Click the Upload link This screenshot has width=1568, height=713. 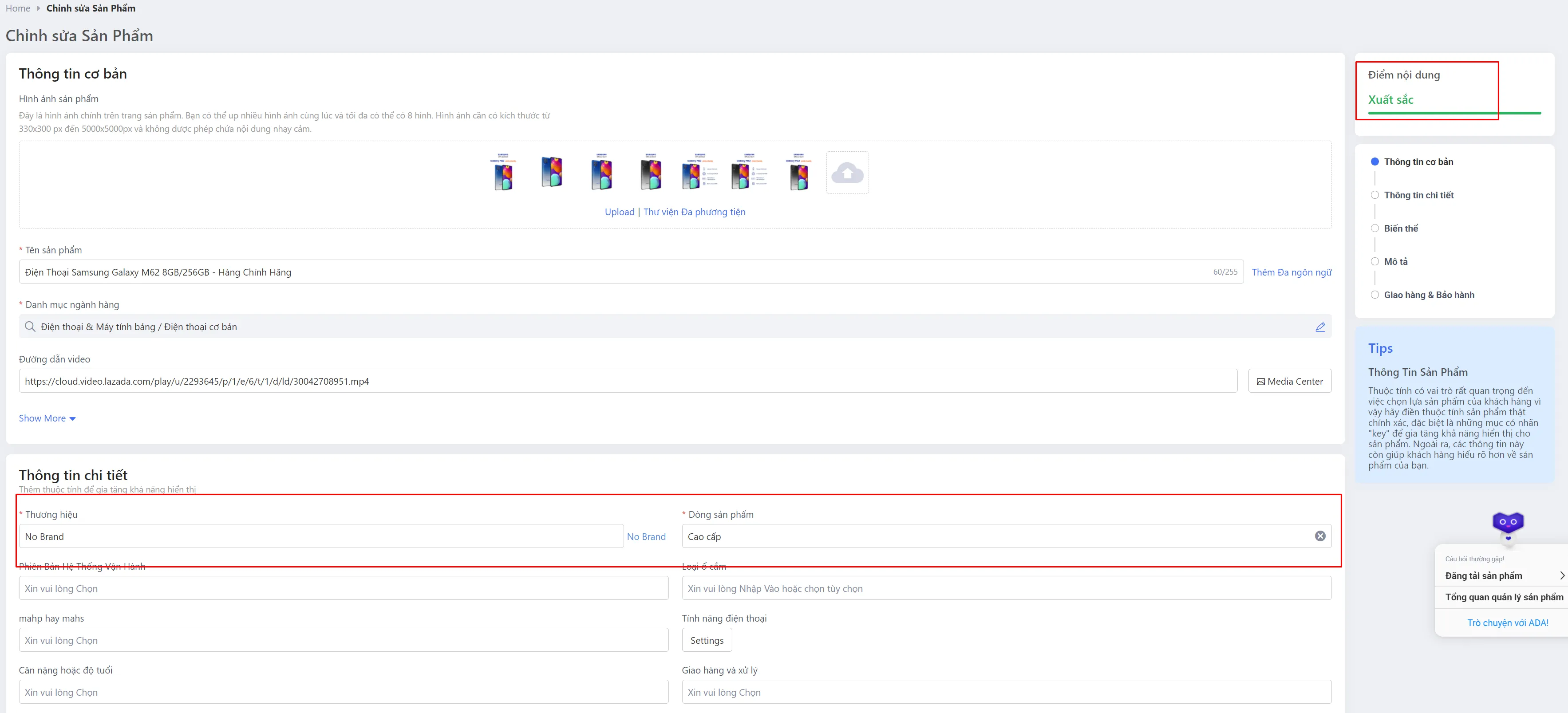click(x=619, y=212)
